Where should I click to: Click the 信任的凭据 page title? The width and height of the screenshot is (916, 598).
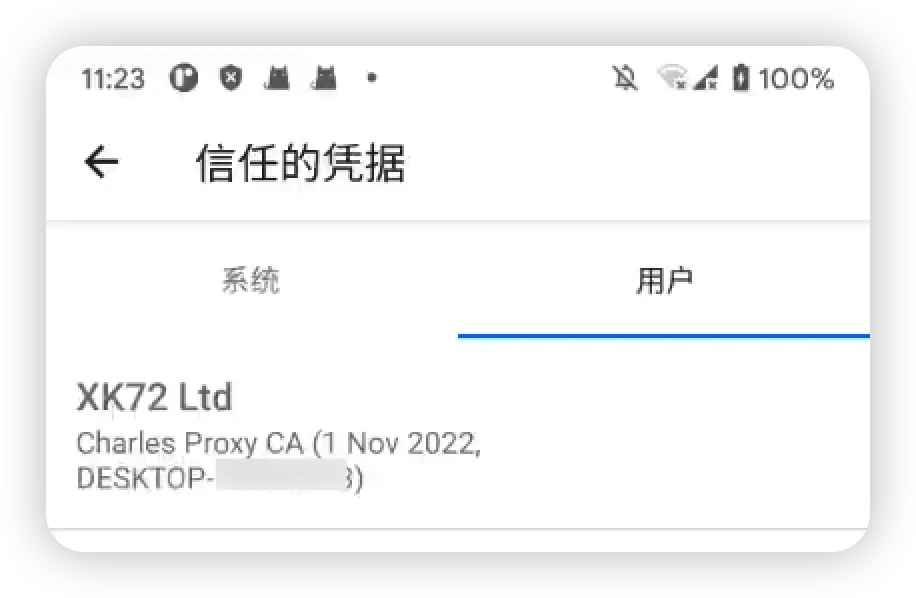pos(301,163)
